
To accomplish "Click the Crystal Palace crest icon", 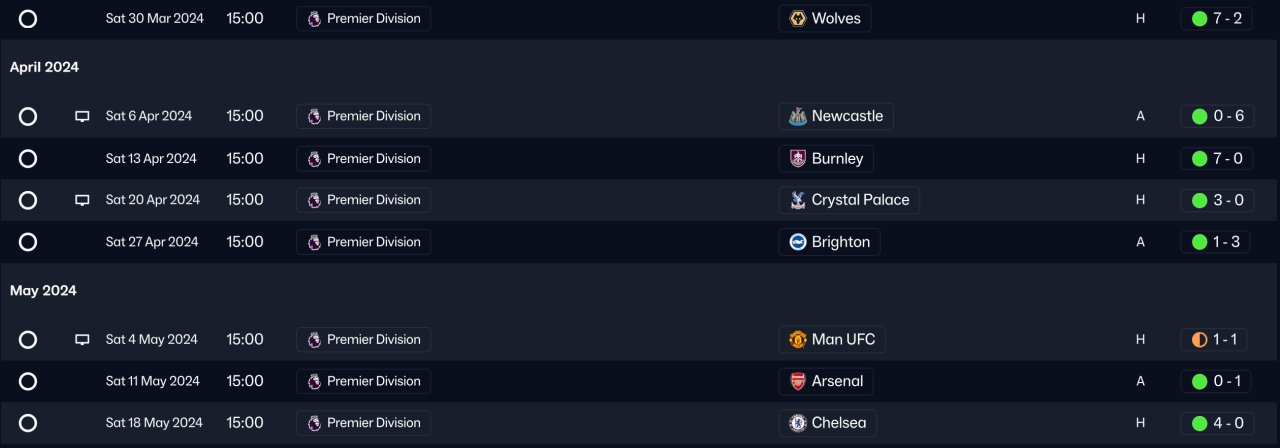I will pyautogui.click(x=797, y=200).
